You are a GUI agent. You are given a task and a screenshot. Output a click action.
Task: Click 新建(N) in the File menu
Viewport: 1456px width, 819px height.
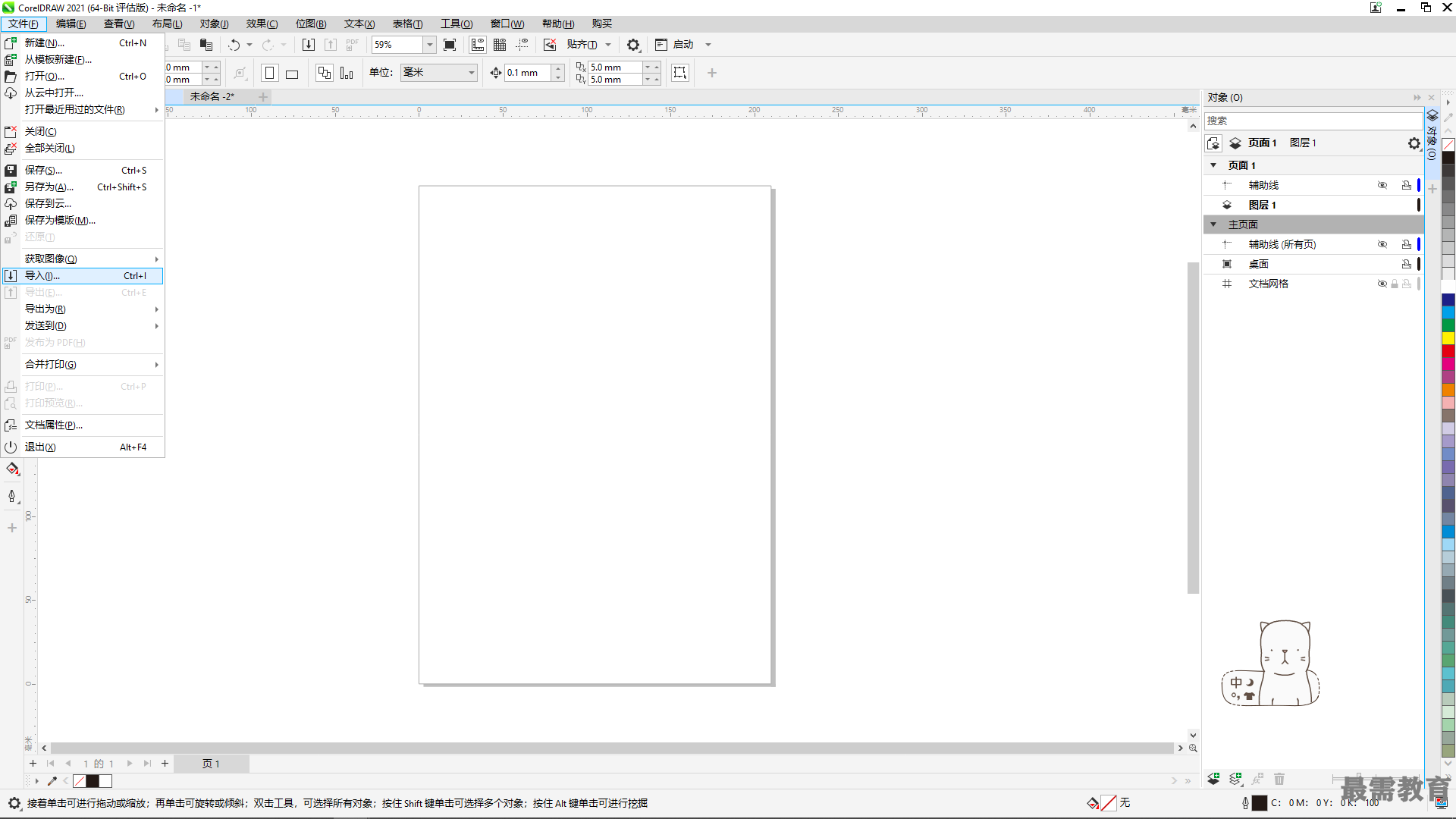coord(82,43)
